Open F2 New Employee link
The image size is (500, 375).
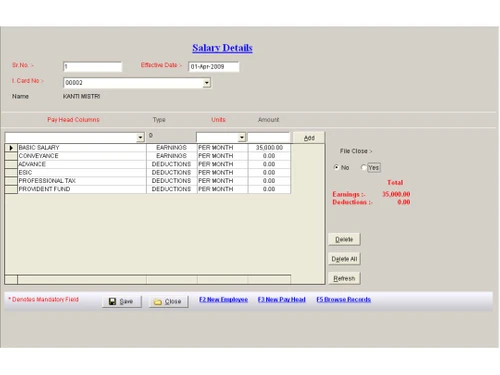point(223,299)
